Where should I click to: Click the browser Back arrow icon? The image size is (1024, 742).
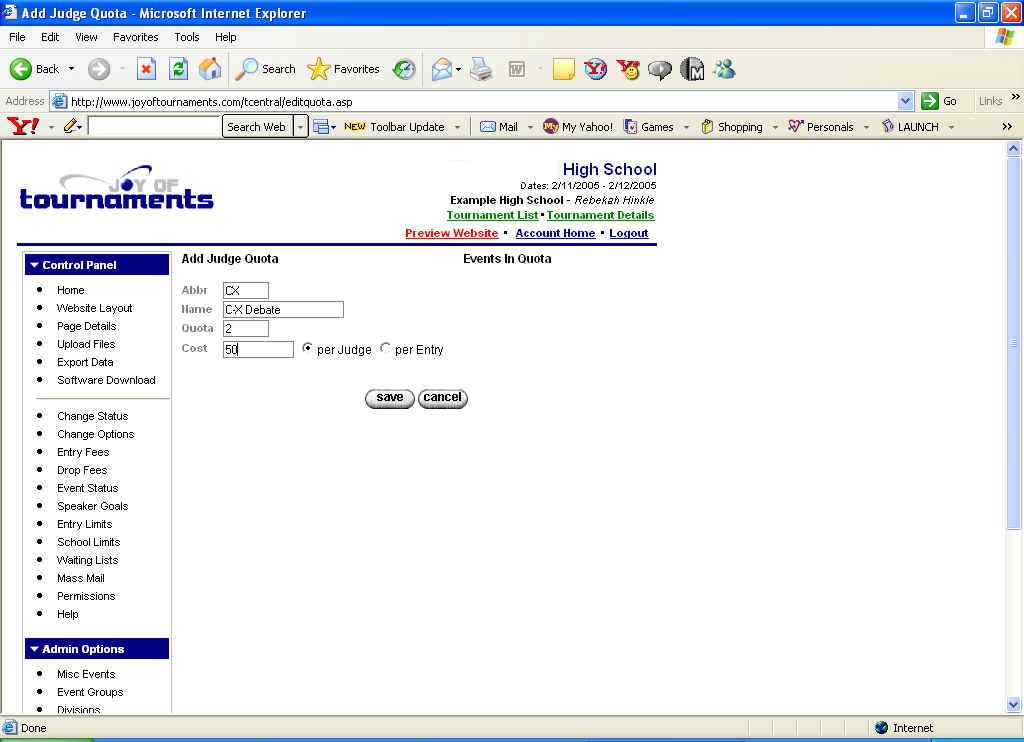[22, 69]
